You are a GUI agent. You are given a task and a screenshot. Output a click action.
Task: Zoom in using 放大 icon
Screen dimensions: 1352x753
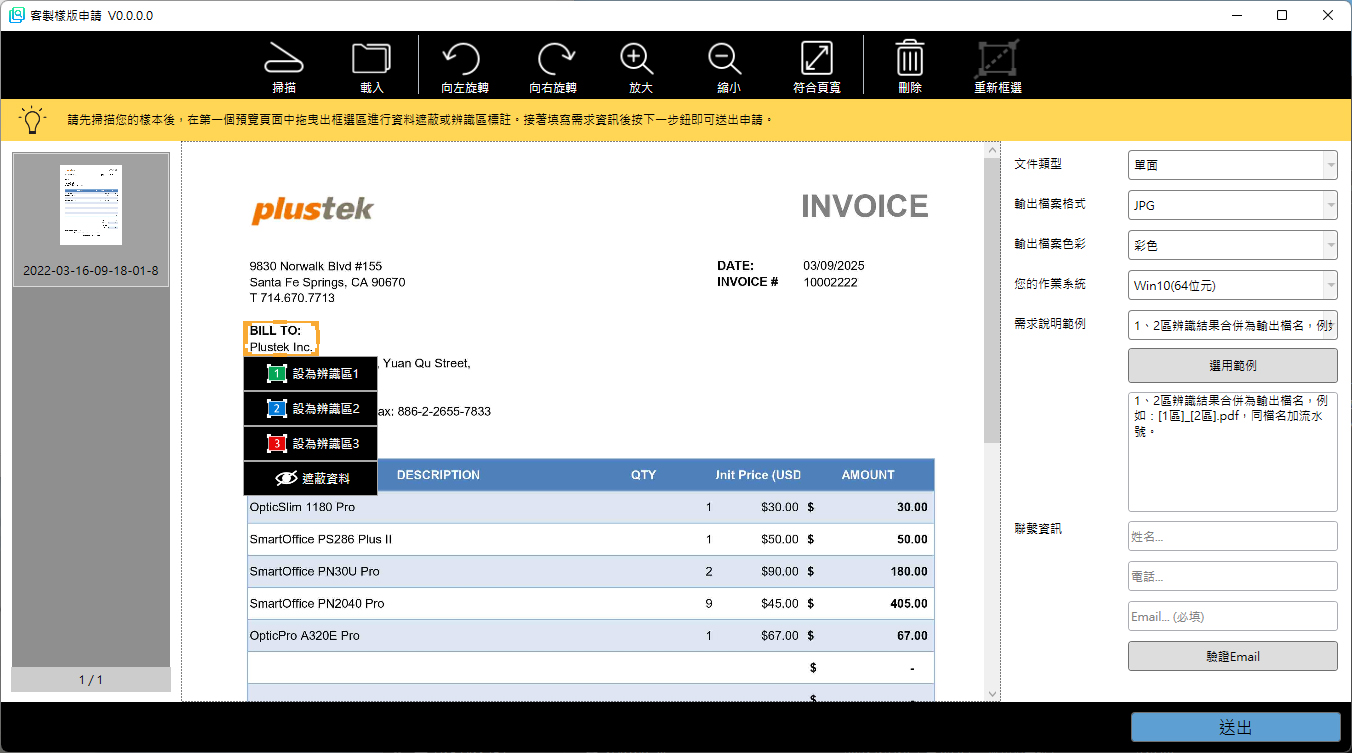point(640,67)
